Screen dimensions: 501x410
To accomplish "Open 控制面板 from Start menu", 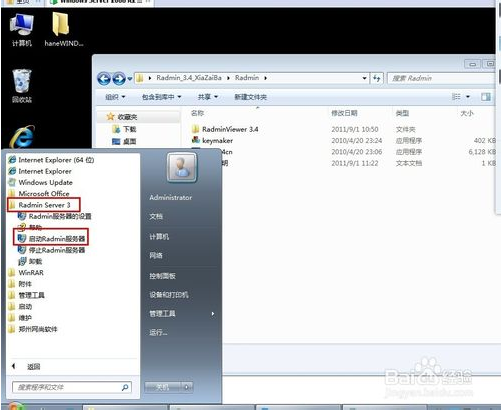I will pos(162,276).
